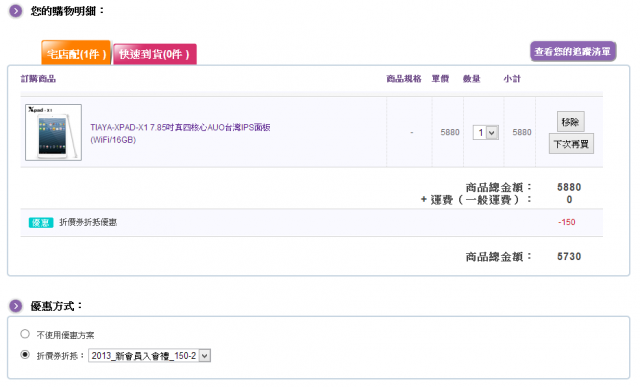Open 查看您的追蹤清單 button
Viewport: 640px width, 387px height.
pos(573,51)
